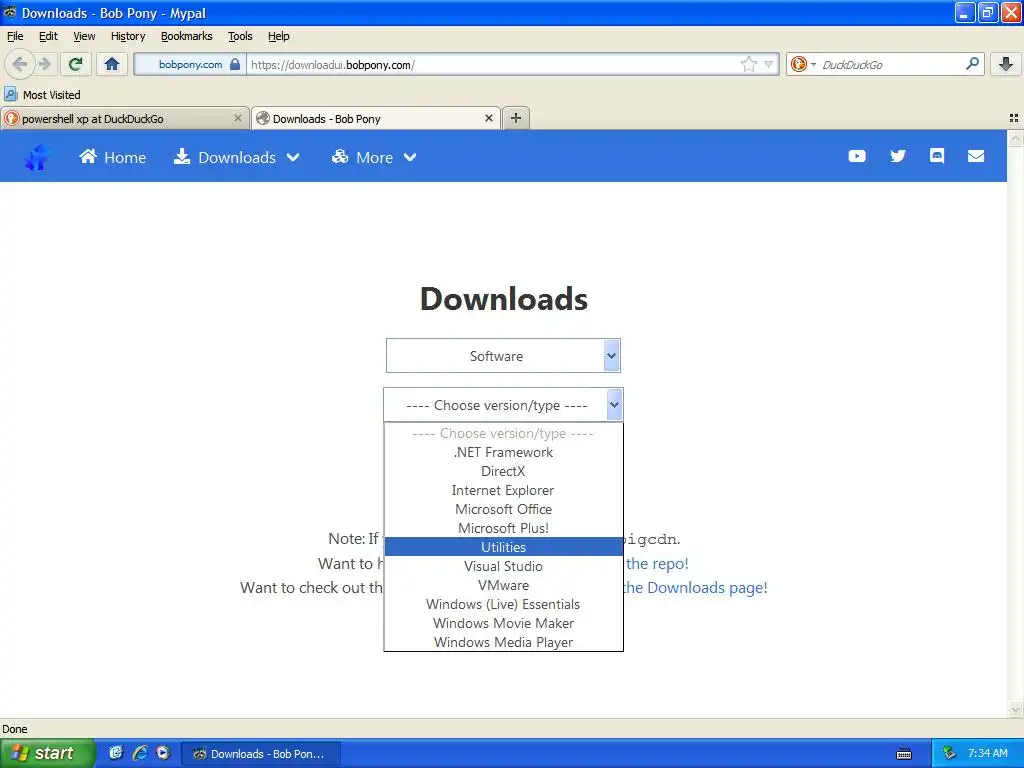Open the browser downloads arrow button
Image resolution: width=1024 pixels, height=768 pixels.
tap(1006, 64)
